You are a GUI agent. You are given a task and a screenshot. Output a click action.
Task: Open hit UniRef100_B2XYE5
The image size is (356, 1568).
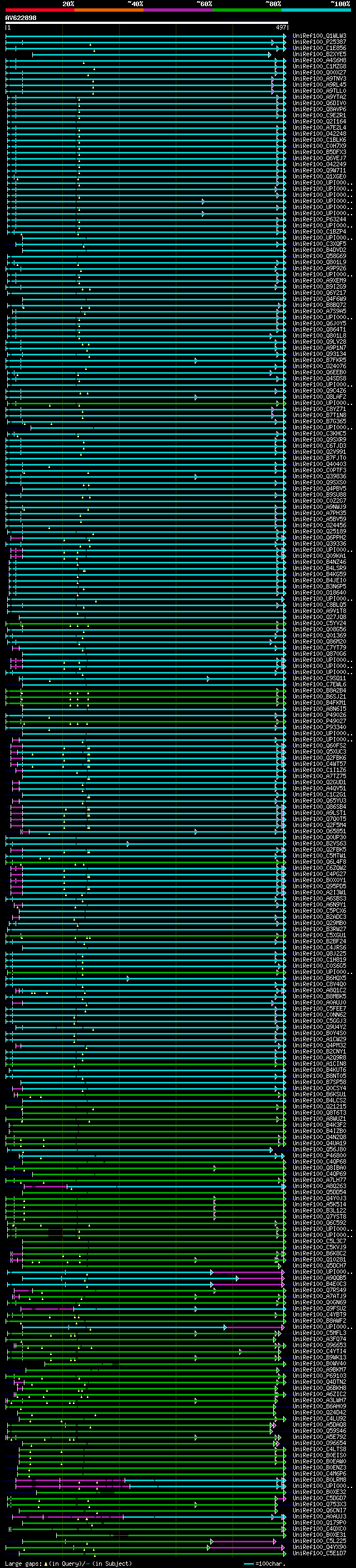[x=319, y=54]
